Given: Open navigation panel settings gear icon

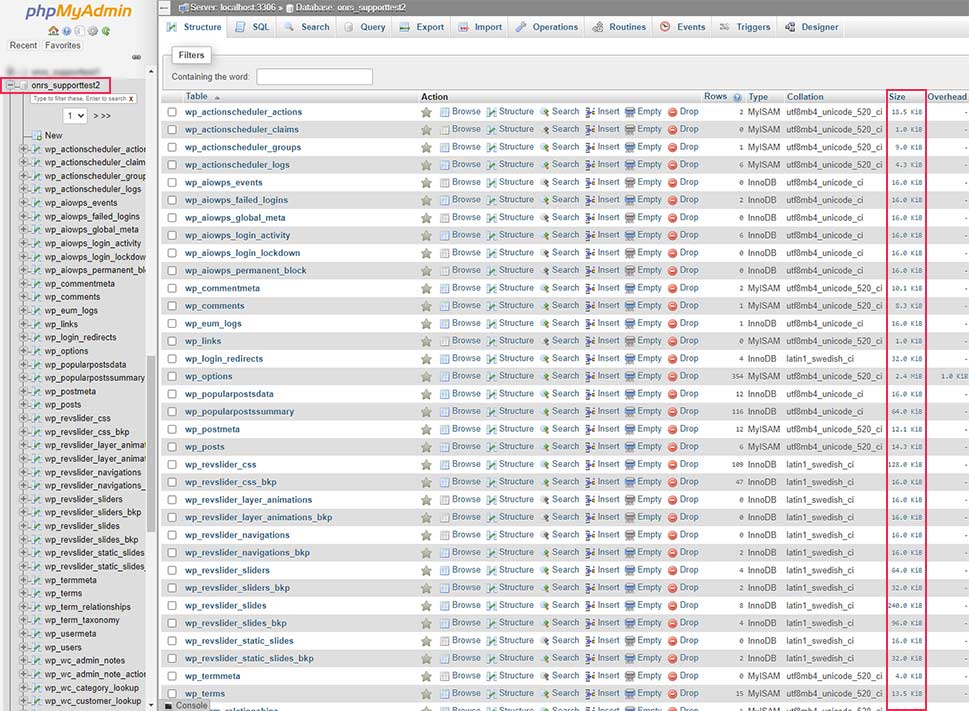Looking at the screenshot, I should click(93, 31).
